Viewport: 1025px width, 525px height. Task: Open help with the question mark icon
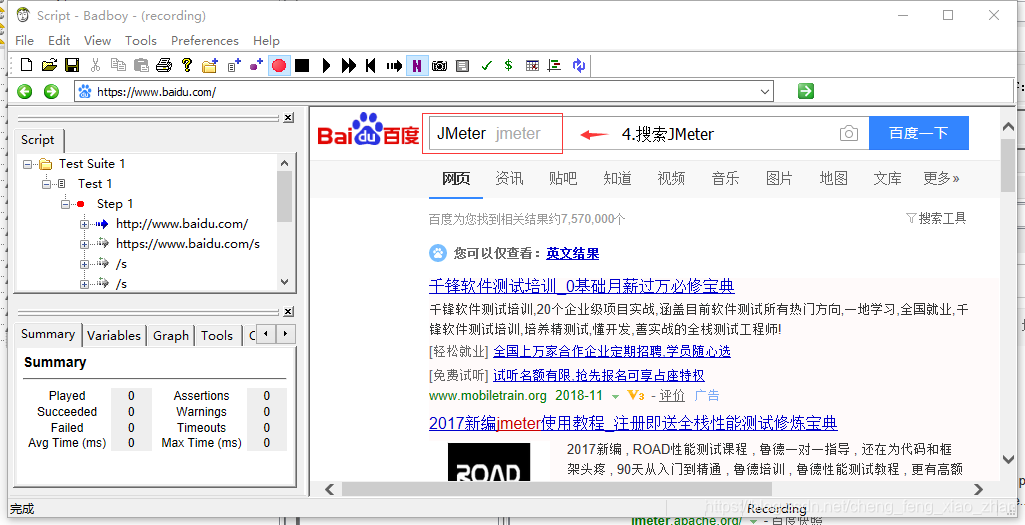coord(187,65)
